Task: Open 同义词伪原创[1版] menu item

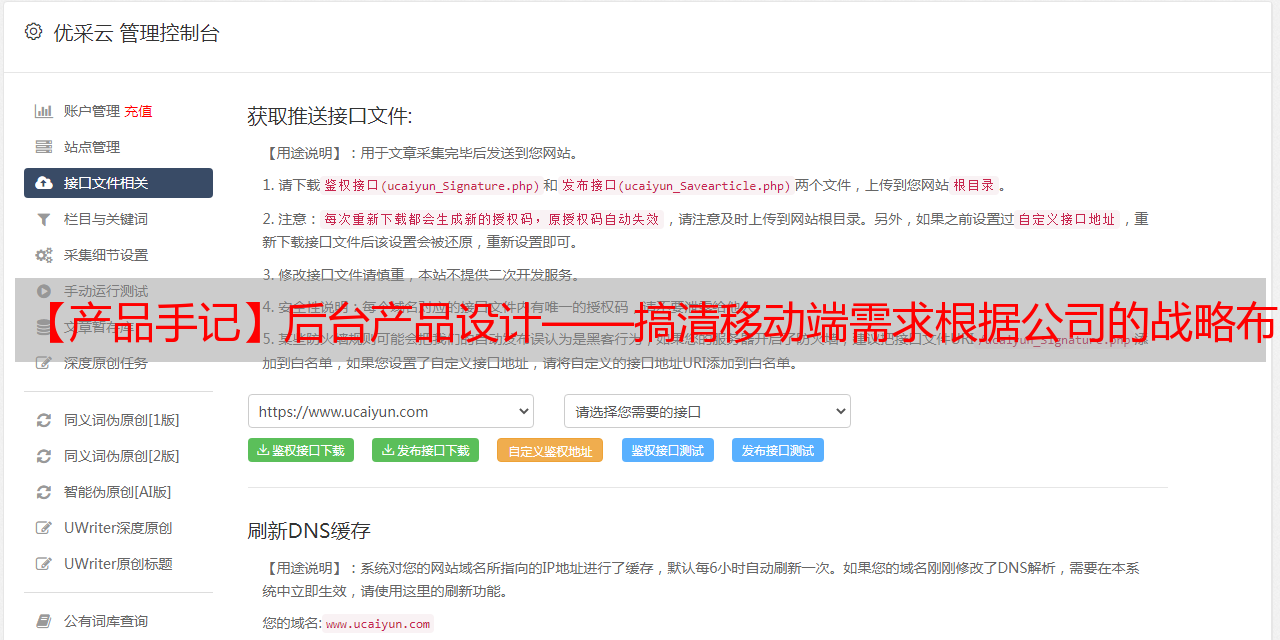Action: coord(122,420)
